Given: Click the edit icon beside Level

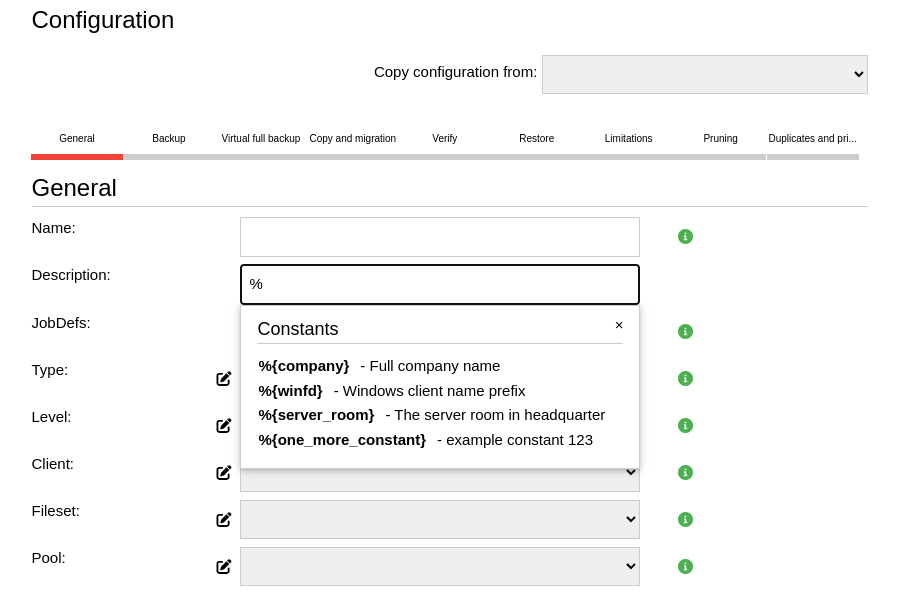Looking at the screenshot, I should click(x=224, y=426).
